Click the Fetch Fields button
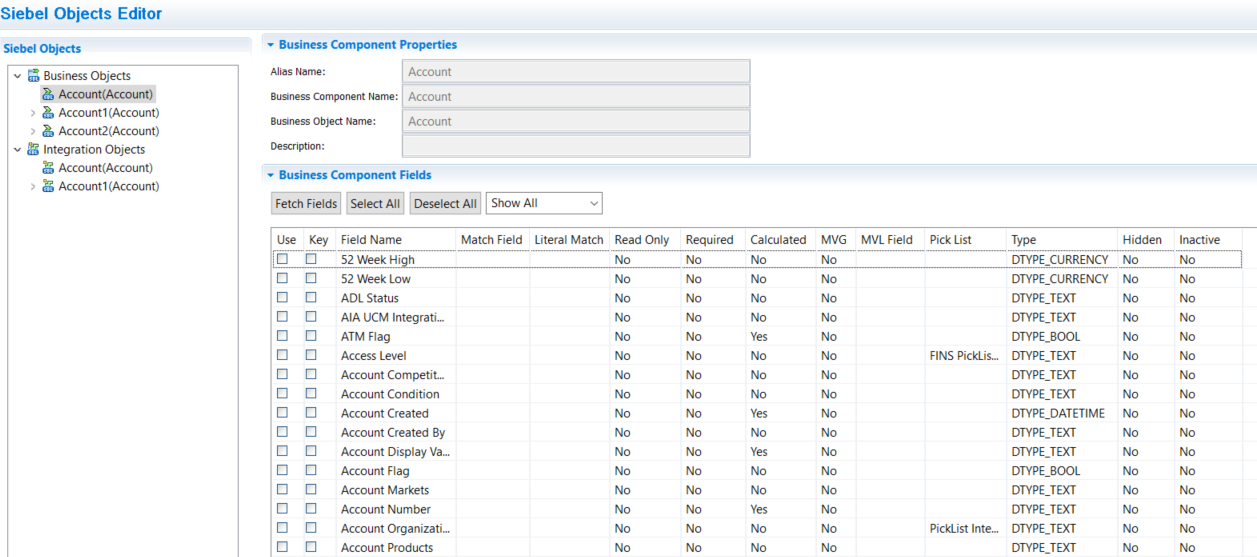 (306, 203)
